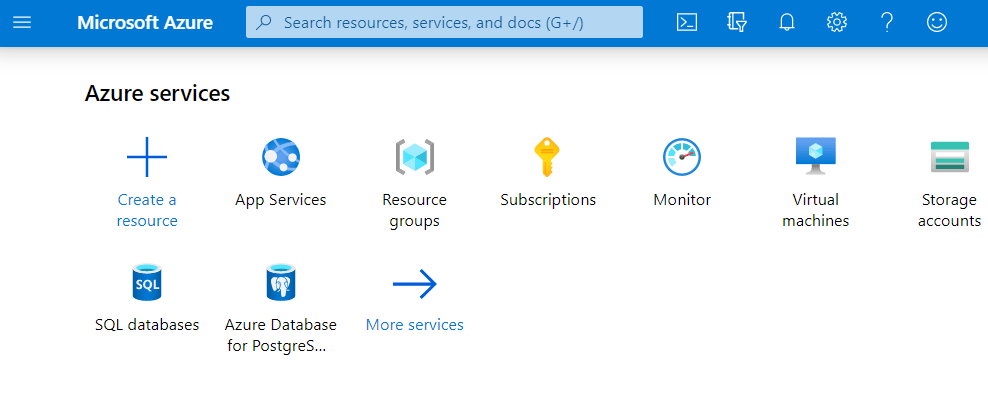Show notifications via the bell icon
The width and height of the screenshot is (988, 393).
pyautogui.click(x=786, y=23)
